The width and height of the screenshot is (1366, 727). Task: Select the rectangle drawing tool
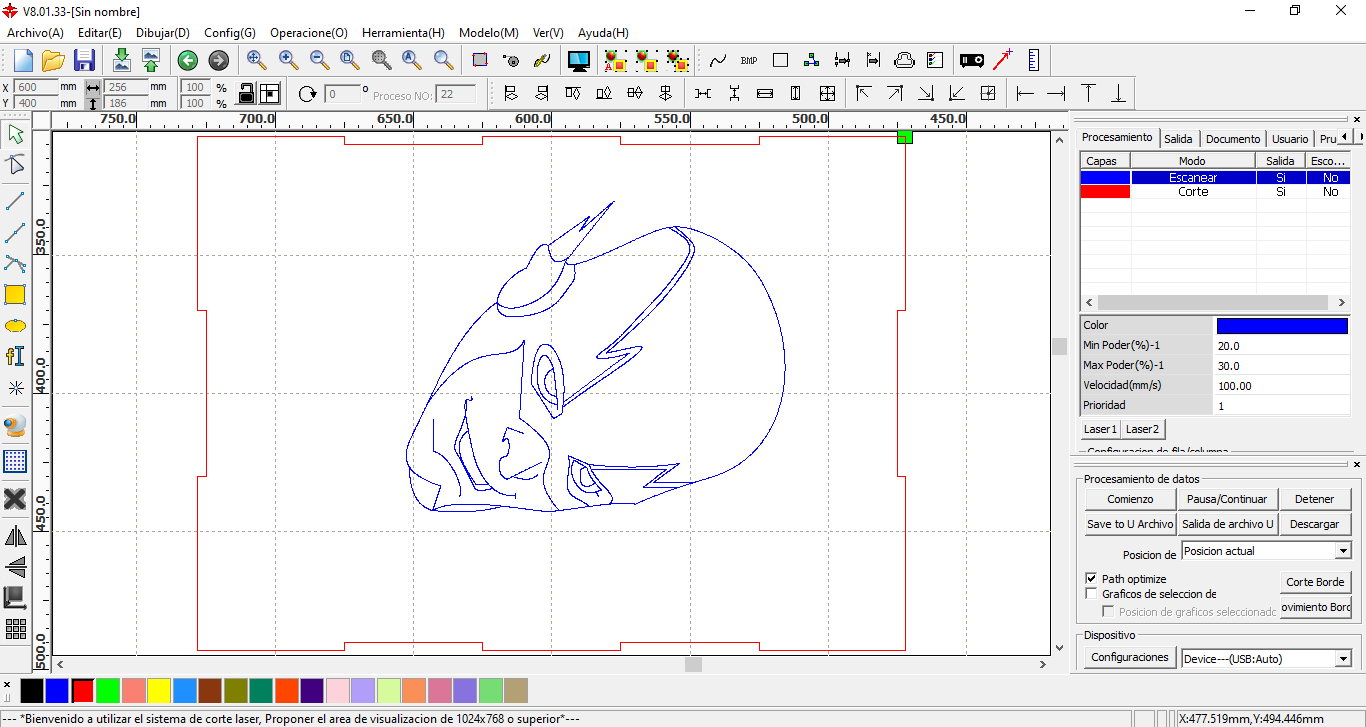point(15,295)
